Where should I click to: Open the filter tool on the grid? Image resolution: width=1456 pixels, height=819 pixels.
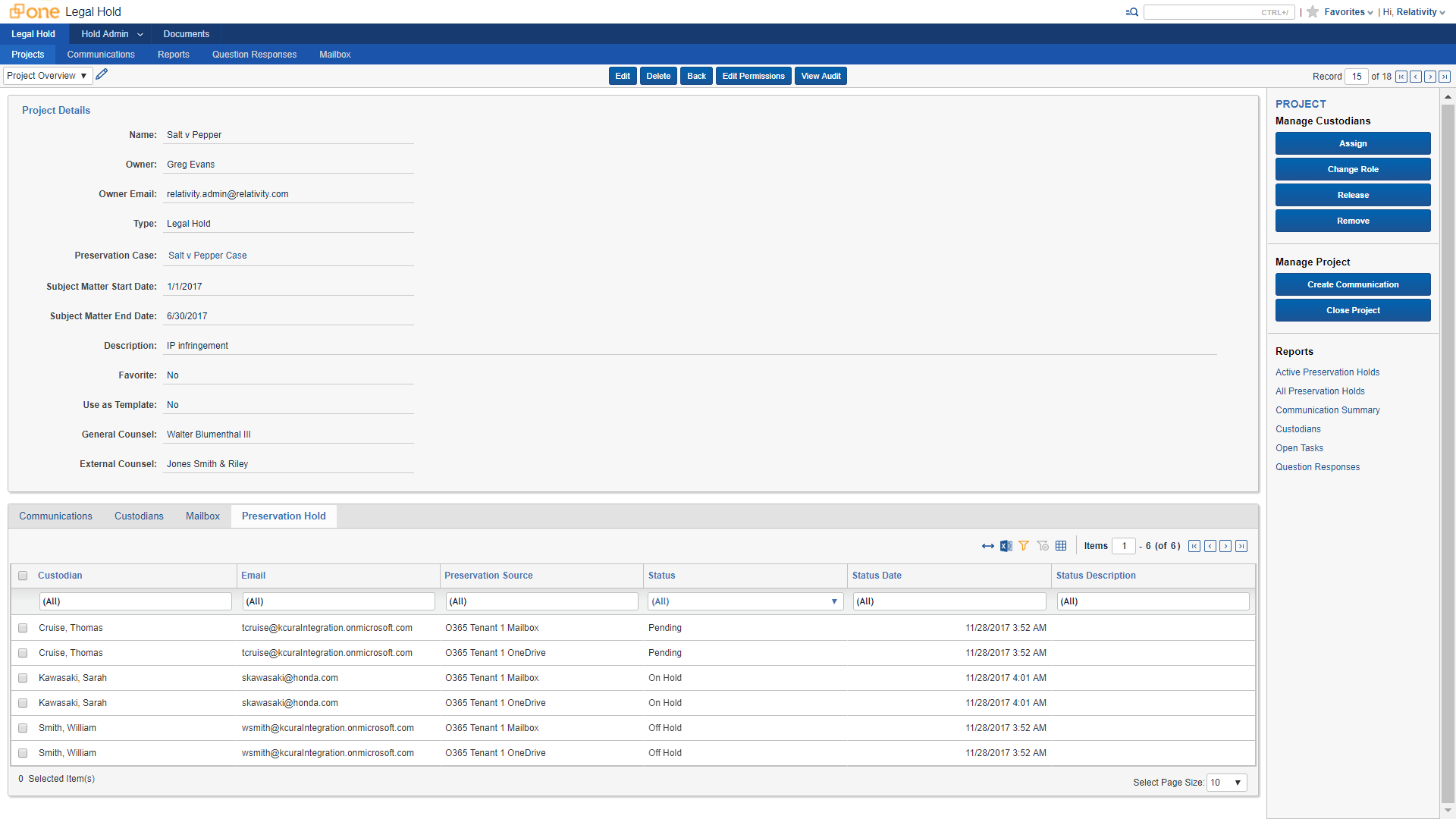click(1024, 545)
